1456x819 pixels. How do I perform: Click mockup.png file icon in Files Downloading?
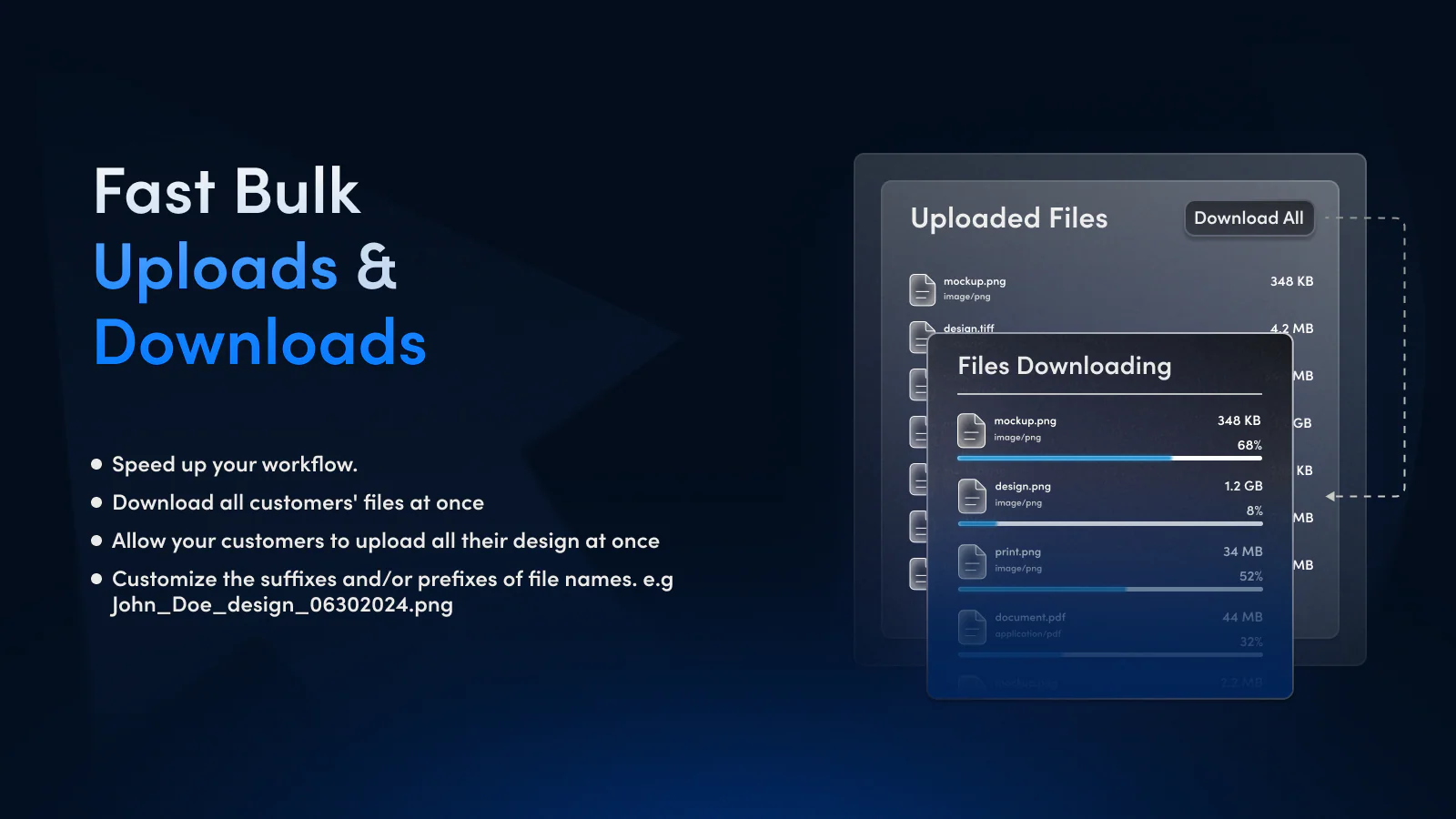971,430
